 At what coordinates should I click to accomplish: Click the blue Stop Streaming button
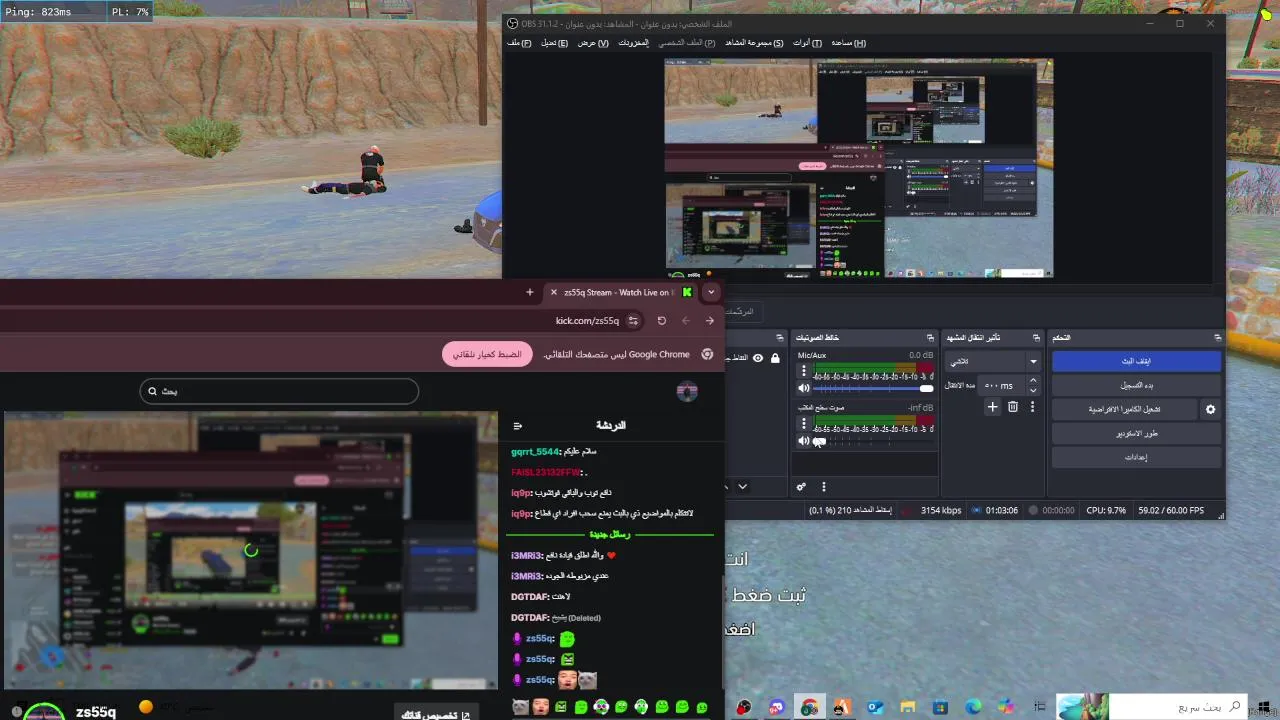1136,361
